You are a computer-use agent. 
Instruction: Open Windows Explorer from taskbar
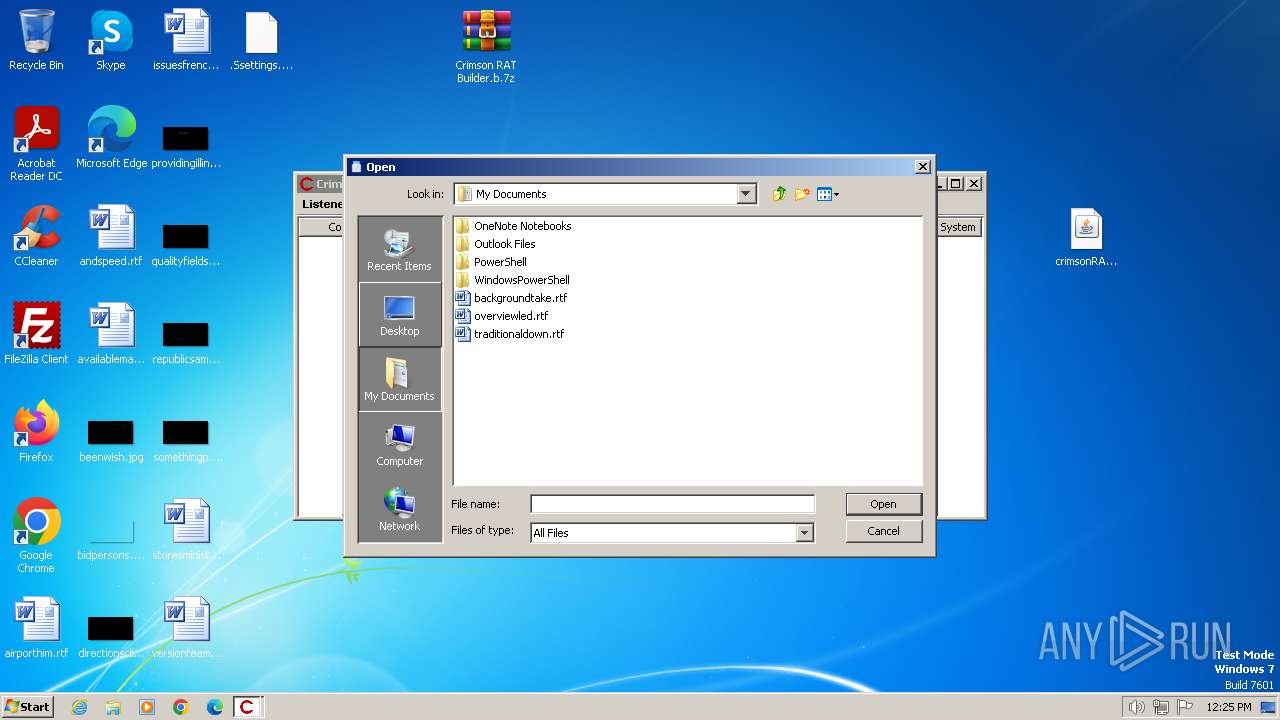pos(113,707)
